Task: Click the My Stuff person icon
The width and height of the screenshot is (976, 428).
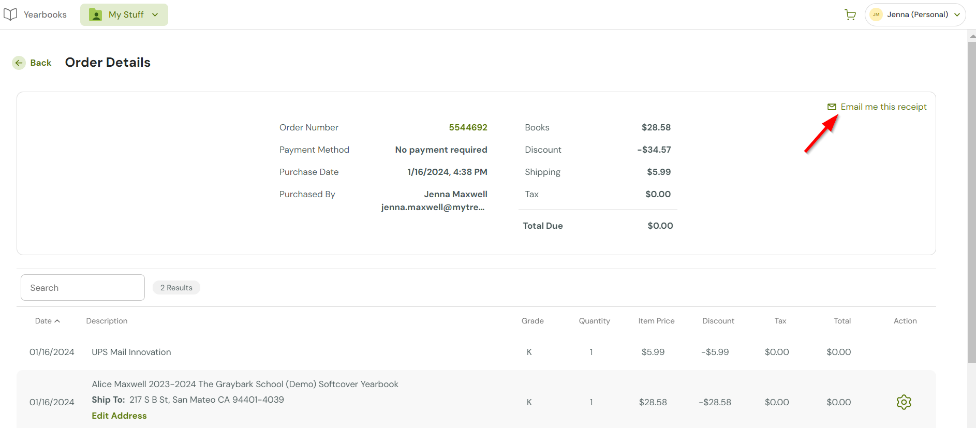Action: pos(95,15)
